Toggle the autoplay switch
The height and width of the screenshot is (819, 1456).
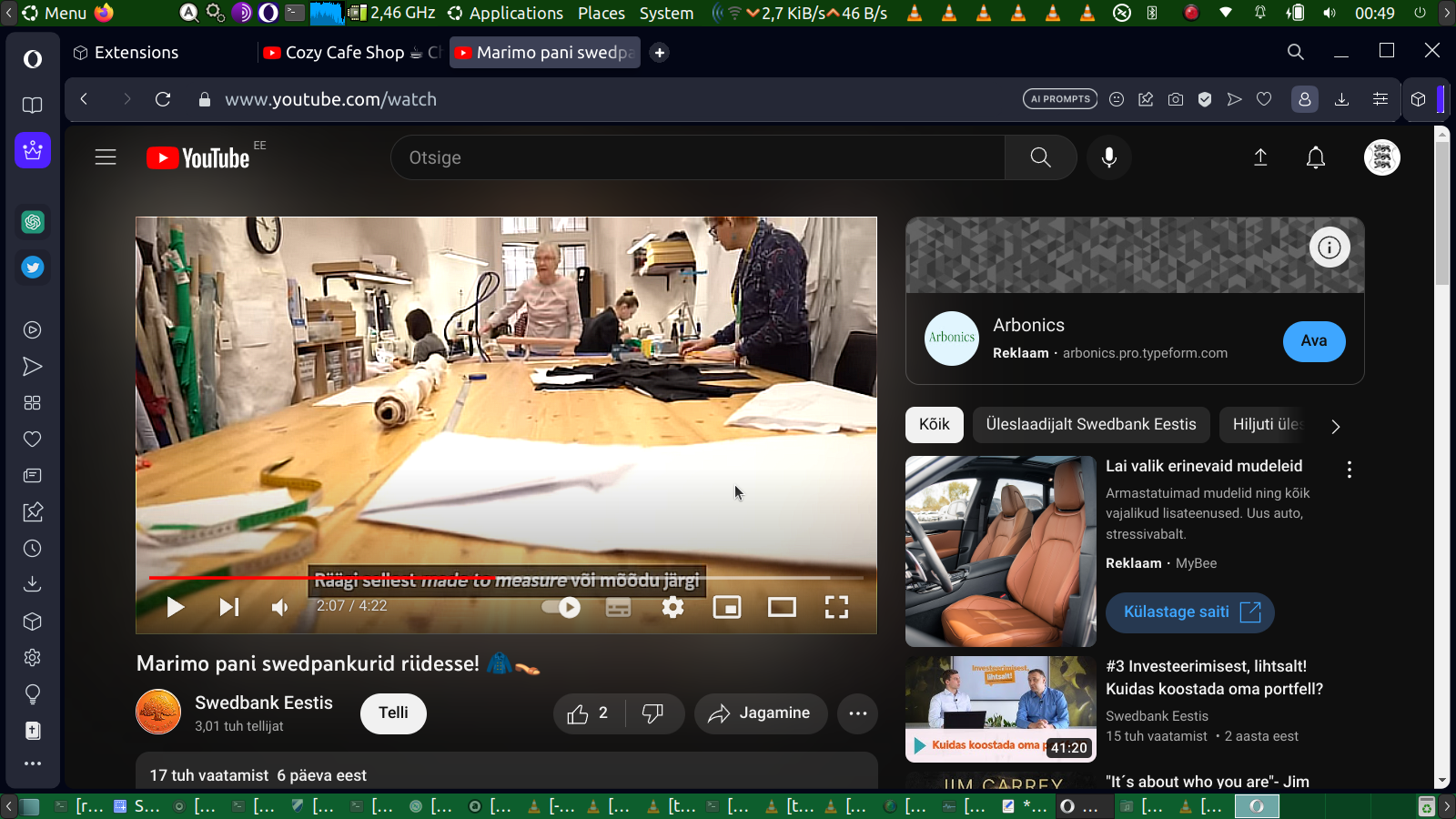click(x=561, y=607)
